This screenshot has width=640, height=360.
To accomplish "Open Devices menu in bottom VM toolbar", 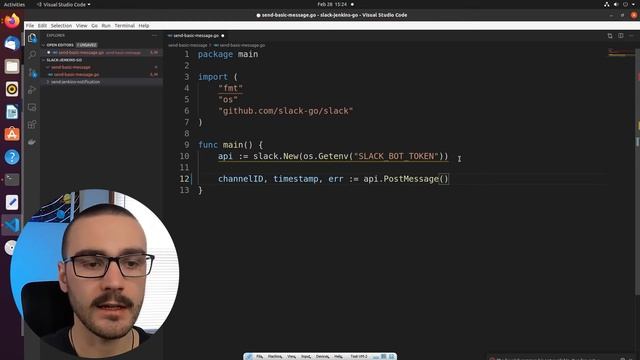I will (322, 357).
